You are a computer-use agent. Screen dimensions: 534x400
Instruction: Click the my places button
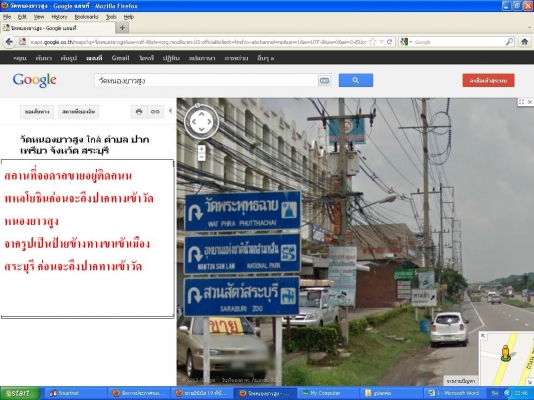point(78,112)
